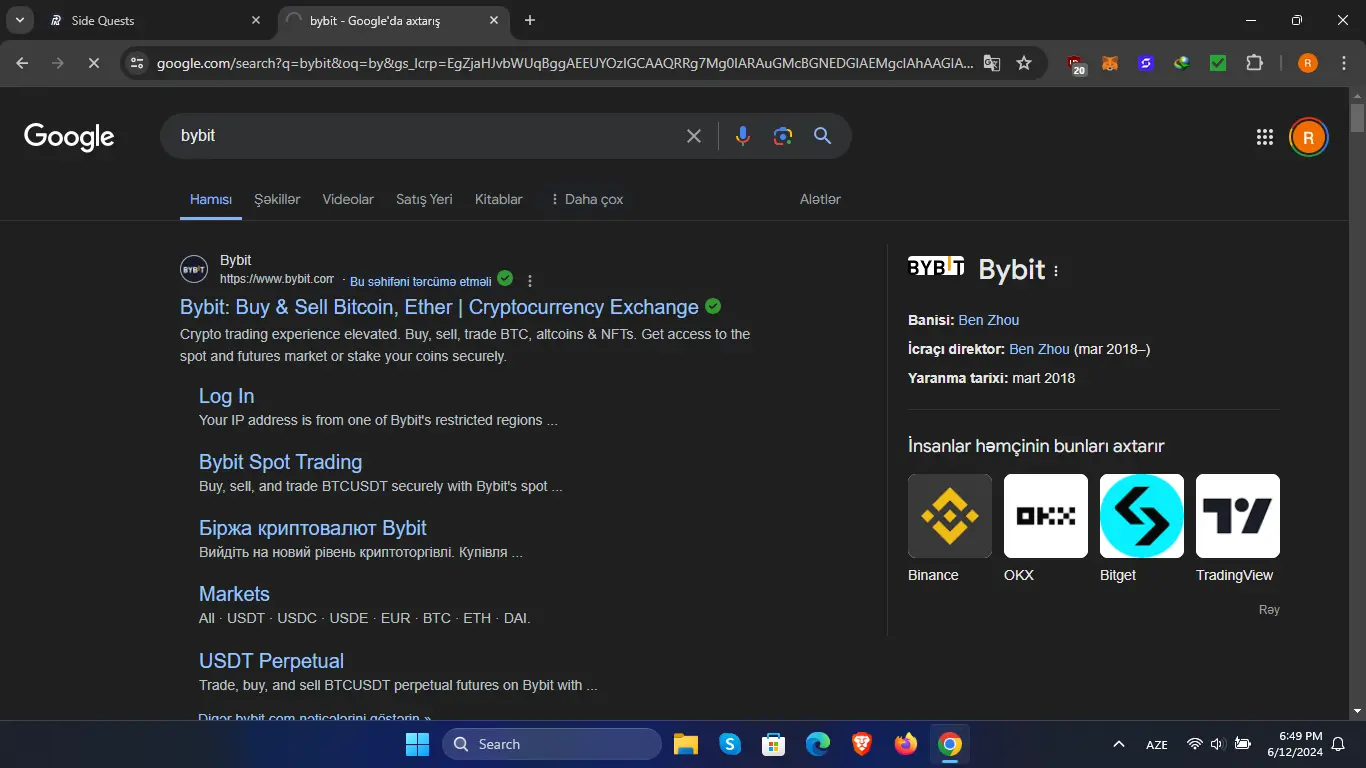
Task: Open the options dots next to Bybit panel title
Action: pyautogui.click(x=1056, y=270)
